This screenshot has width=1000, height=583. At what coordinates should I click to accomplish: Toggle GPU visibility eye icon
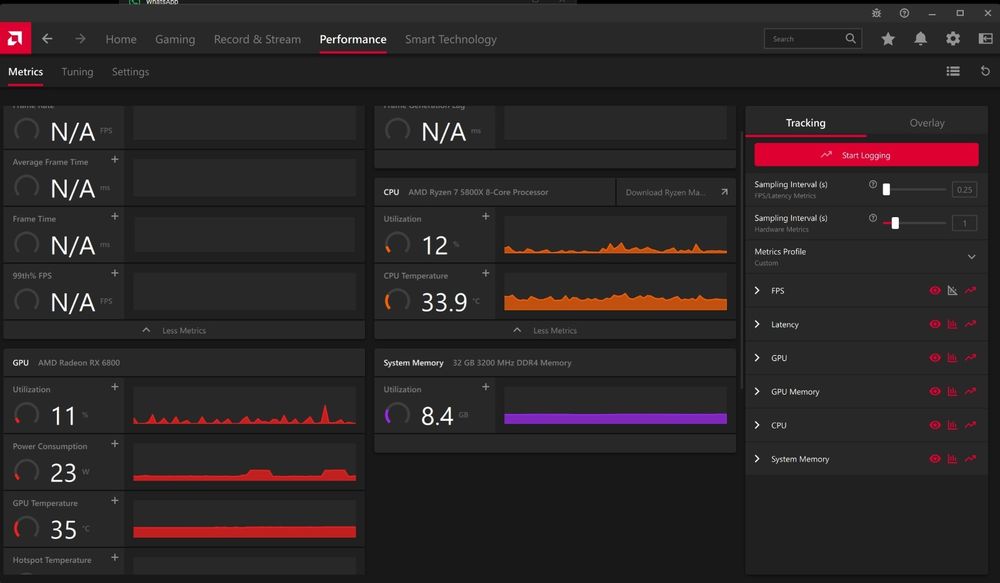[x=935, y=357]
